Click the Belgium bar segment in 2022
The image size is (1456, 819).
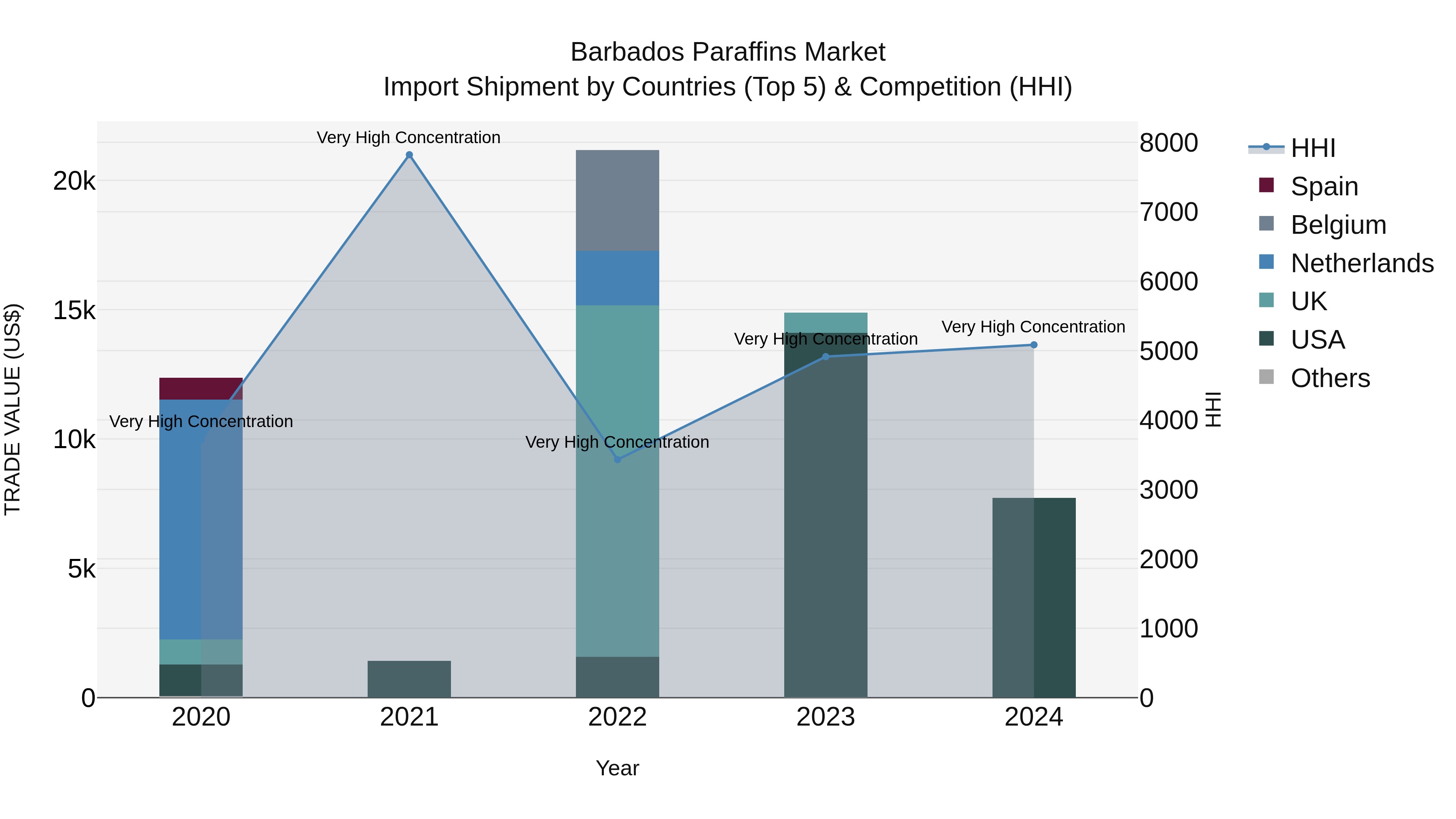pyautogui.click(x=618, y=201)
